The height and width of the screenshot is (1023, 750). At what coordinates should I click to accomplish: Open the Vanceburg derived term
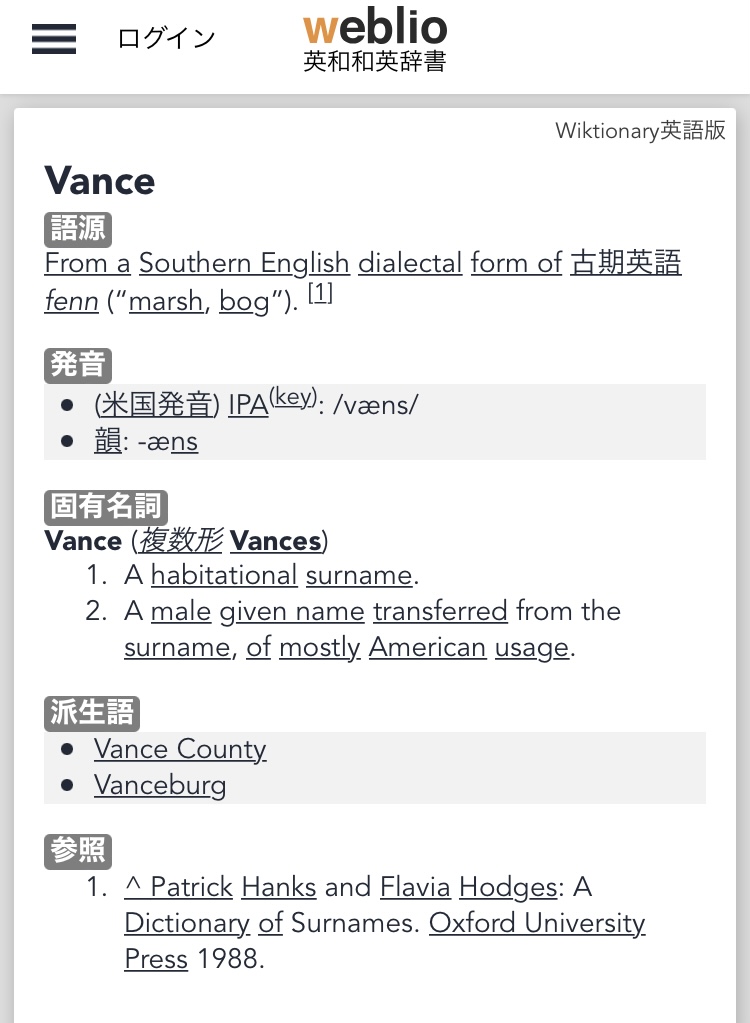(x=160, y=785)
